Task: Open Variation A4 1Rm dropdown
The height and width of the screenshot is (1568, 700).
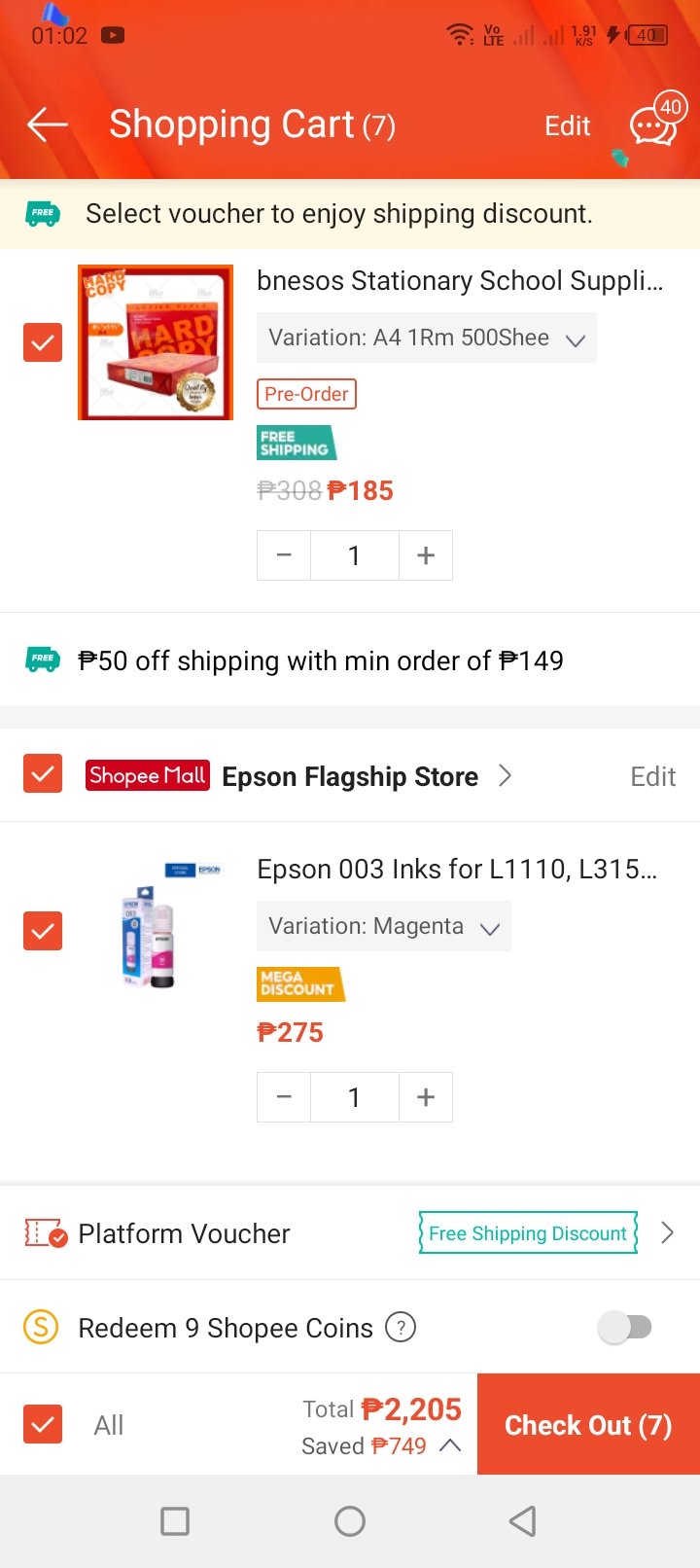Action: (426, 339)
